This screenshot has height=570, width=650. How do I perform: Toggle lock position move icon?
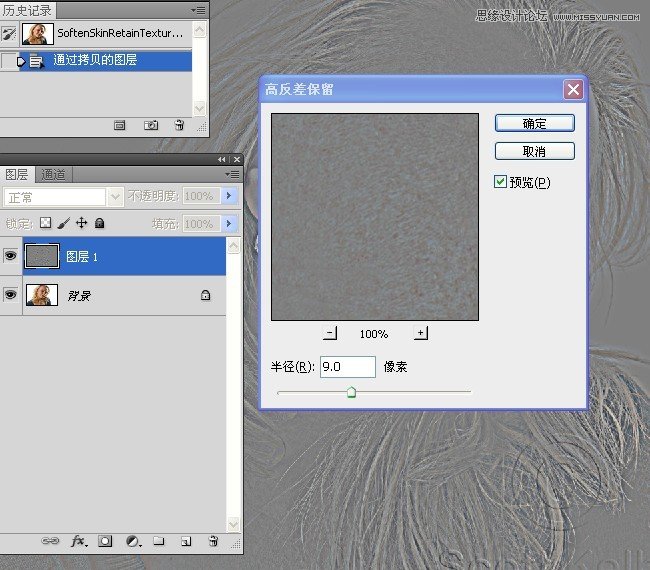[82, 223]
